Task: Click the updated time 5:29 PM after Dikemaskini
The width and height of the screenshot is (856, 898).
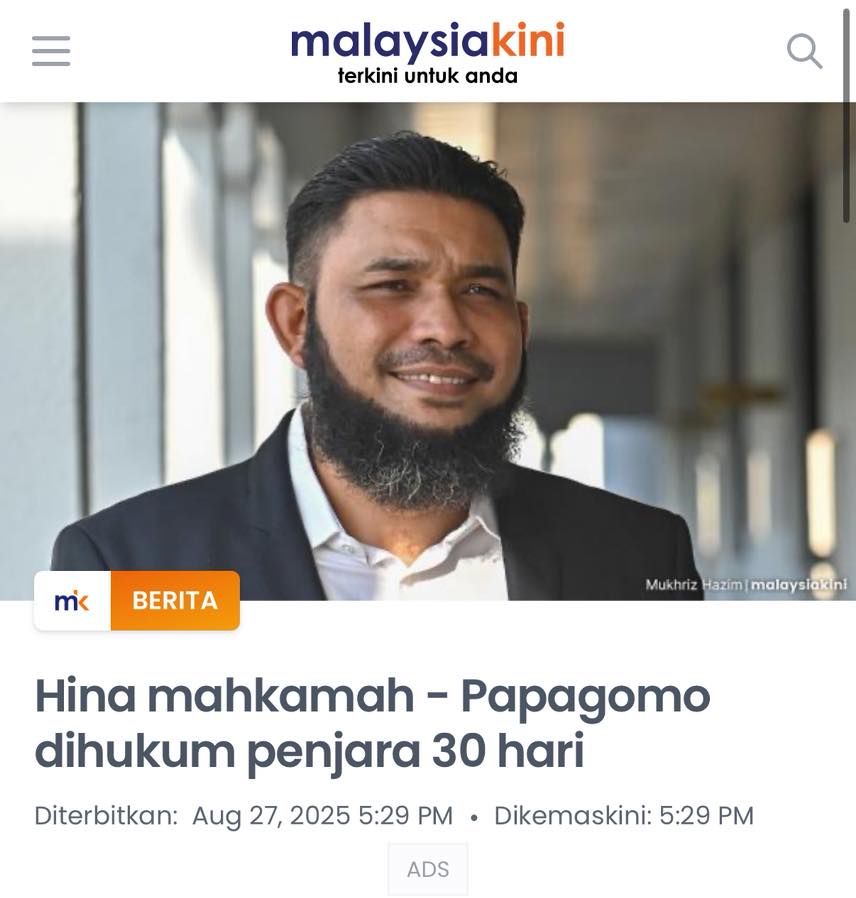Action: (707, 816)
